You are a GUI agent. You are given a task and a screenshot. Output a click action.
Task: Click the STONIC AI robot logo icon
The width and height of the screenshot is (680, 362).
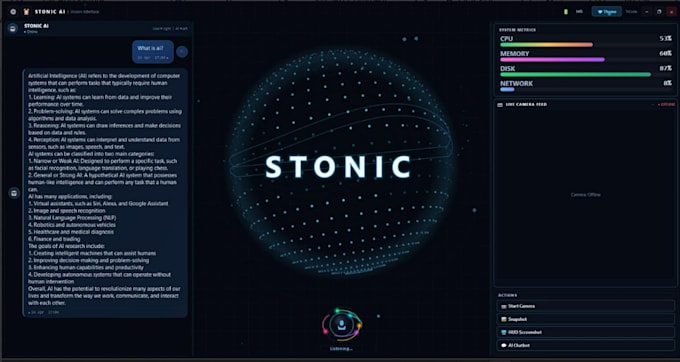pos(26,12)
